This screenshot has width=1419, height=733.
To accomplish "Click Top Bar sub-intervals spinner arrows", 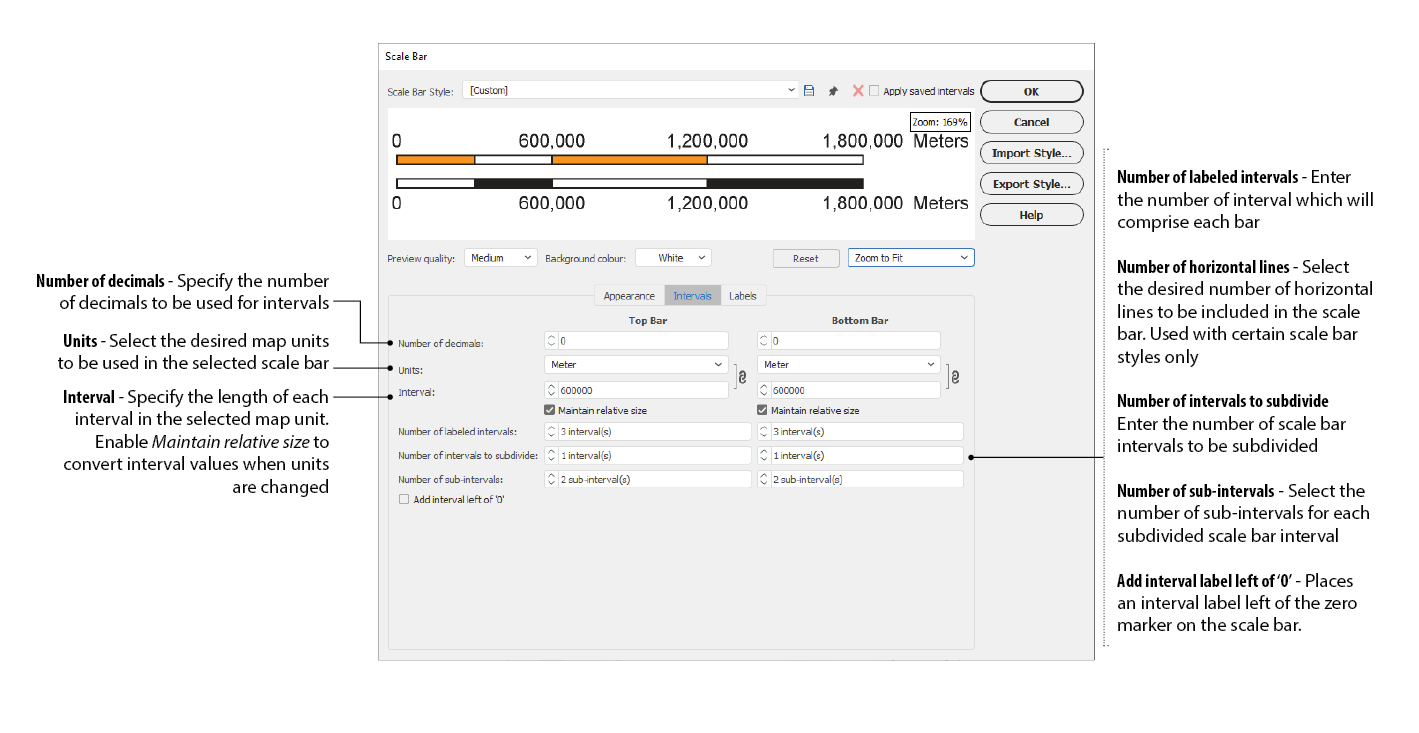I will pos(551,479).
